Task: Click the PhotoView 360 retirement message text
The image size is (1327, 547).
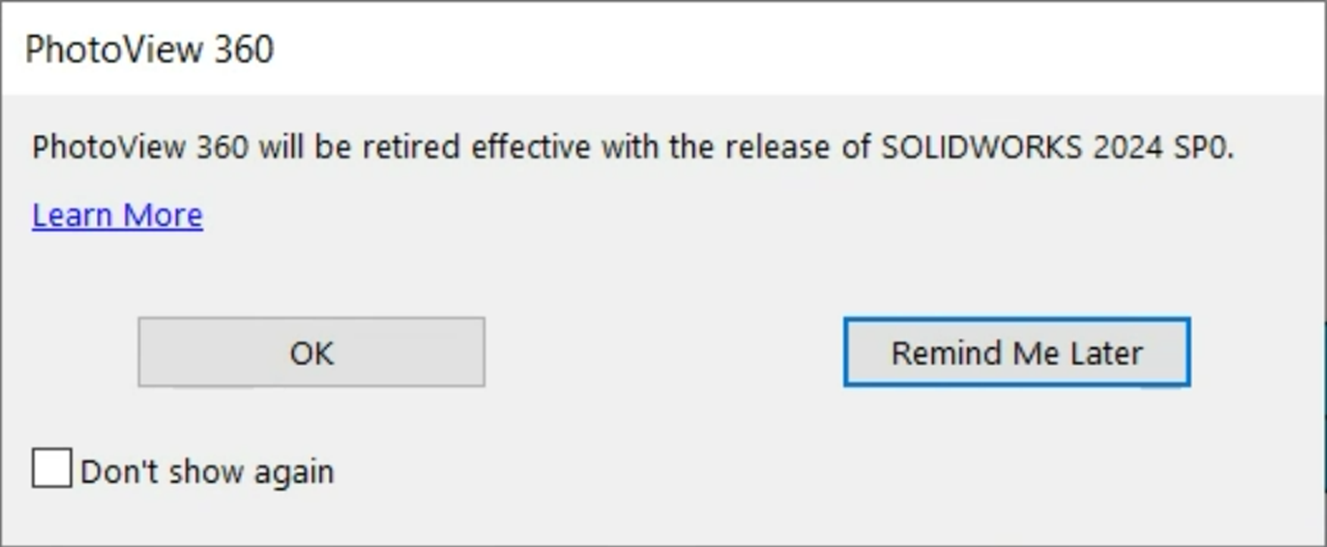Action: click(x=633, y=148)
